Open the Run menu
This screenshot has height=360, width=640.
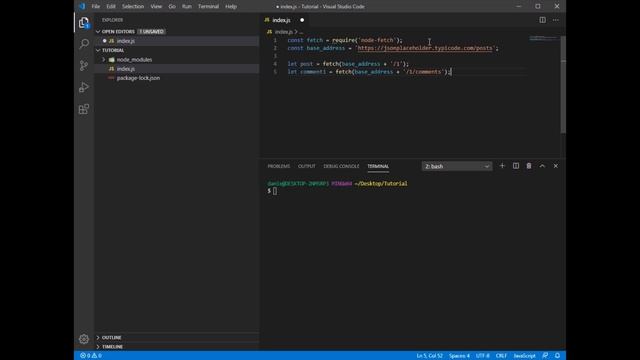click(x=187, y=7)
